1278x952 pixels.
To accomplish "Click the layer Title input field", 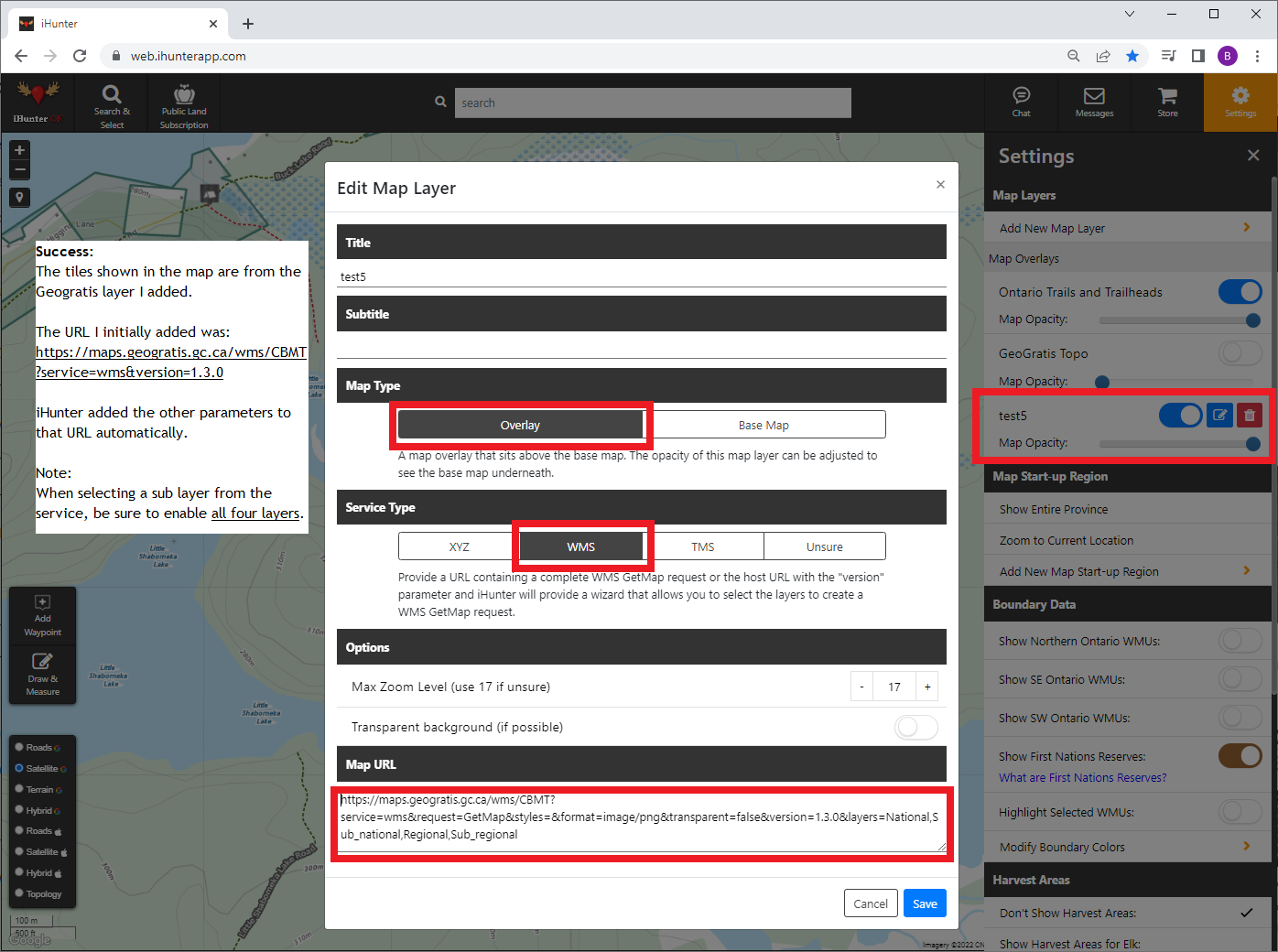I will pyautogui.click(x=642, y=276).
